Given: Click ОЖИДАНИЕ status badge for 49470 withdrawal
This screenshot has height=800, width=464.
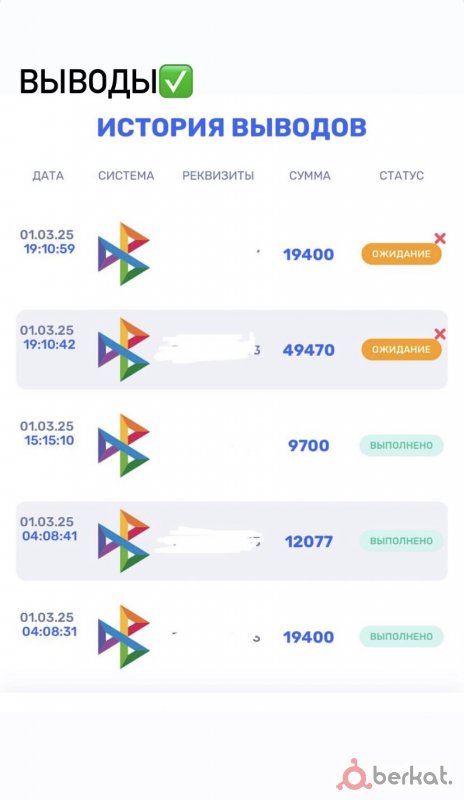Looking at the screenshot, I should [401, 349].
